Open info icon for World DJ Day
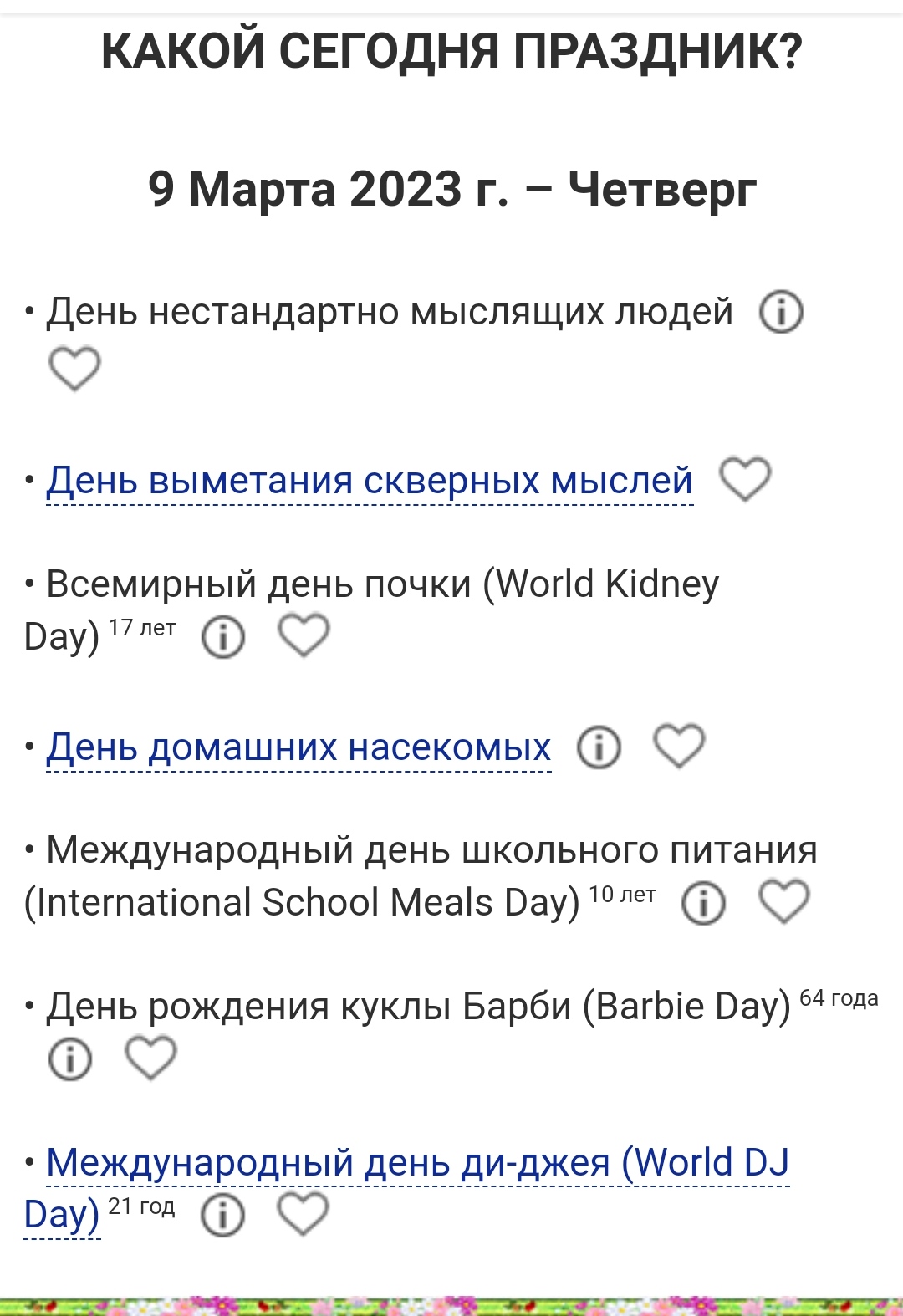 pos(222,1215)
